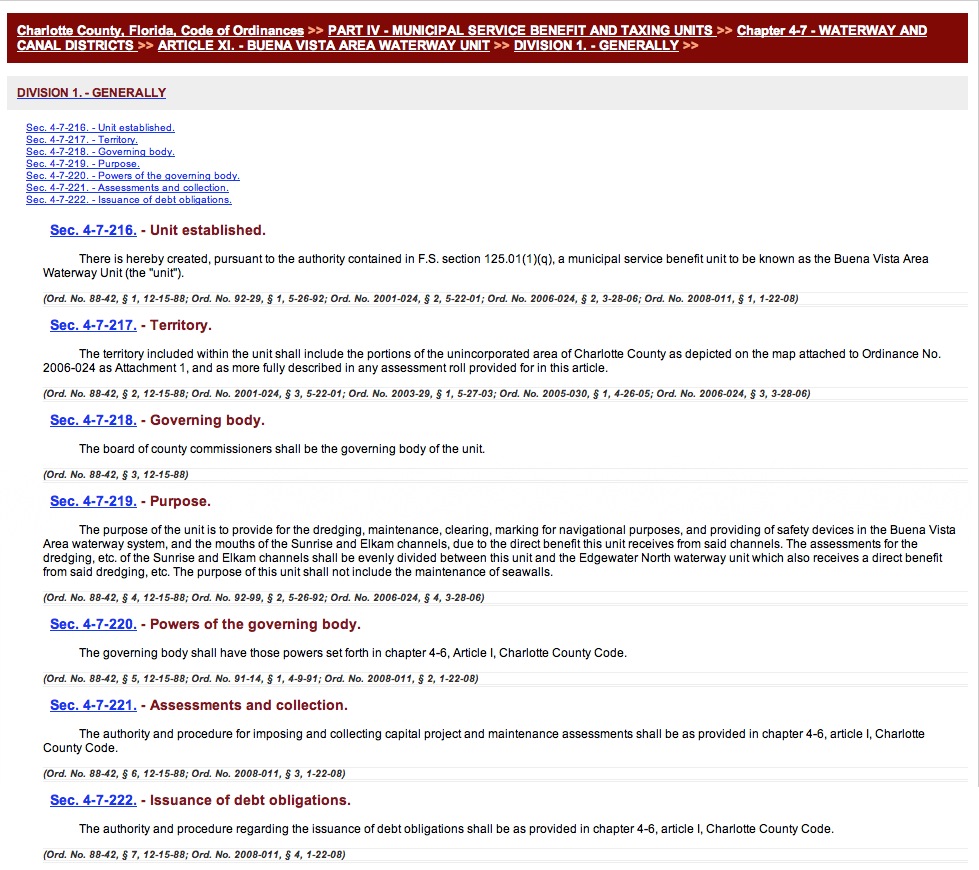Jump to Unit established in contents list

[x=100, y=128]
